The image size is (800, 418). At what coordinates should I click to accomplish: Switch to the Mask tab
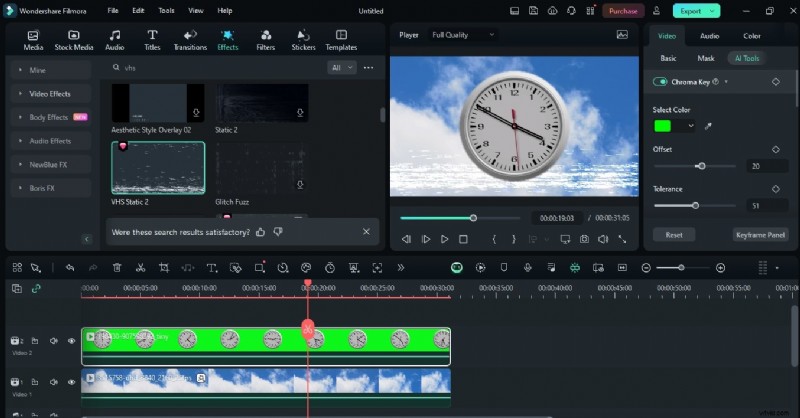(706, 58)
